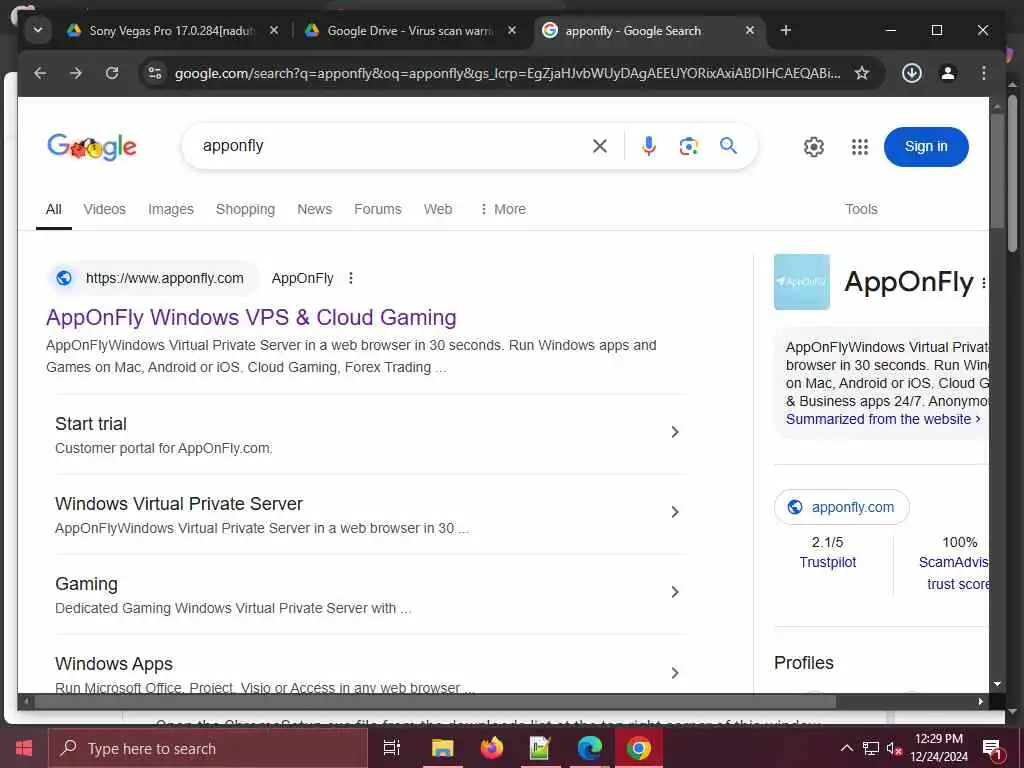The width and height of the screenshot is (1024, 768).
Task: Open Google quick settings gear
Action: coord(814,147)
